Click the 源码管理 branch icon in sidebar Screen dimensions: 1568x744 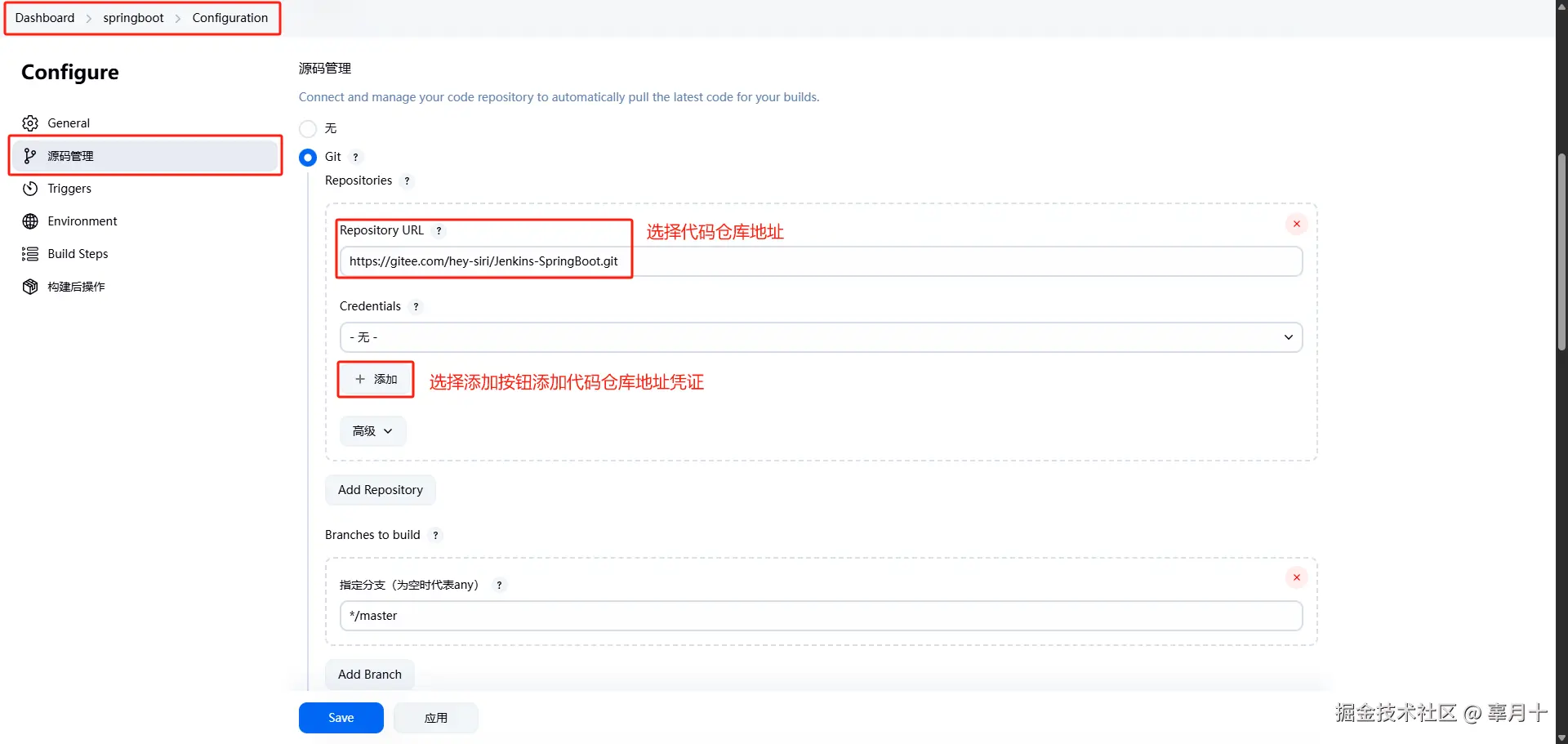click(x=30, y=156)
